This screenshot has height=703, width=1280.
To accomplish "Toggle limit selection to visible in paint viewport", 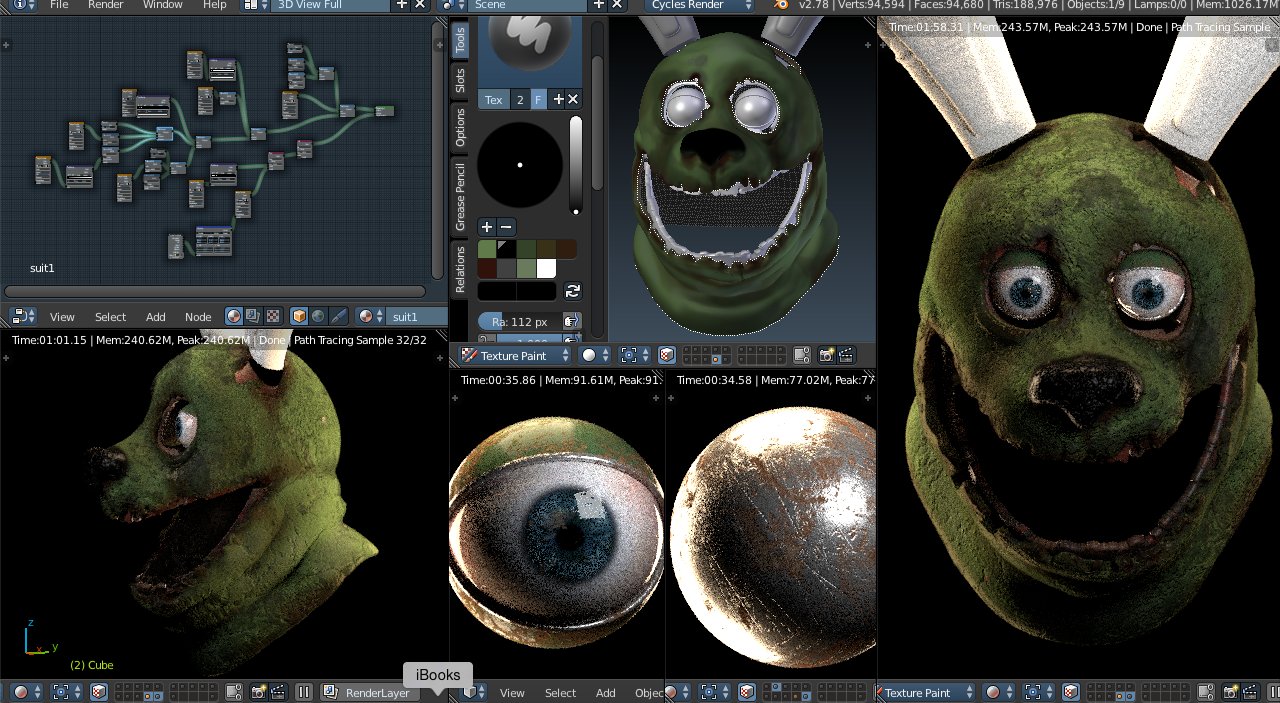I will click(x=667, y=355).
